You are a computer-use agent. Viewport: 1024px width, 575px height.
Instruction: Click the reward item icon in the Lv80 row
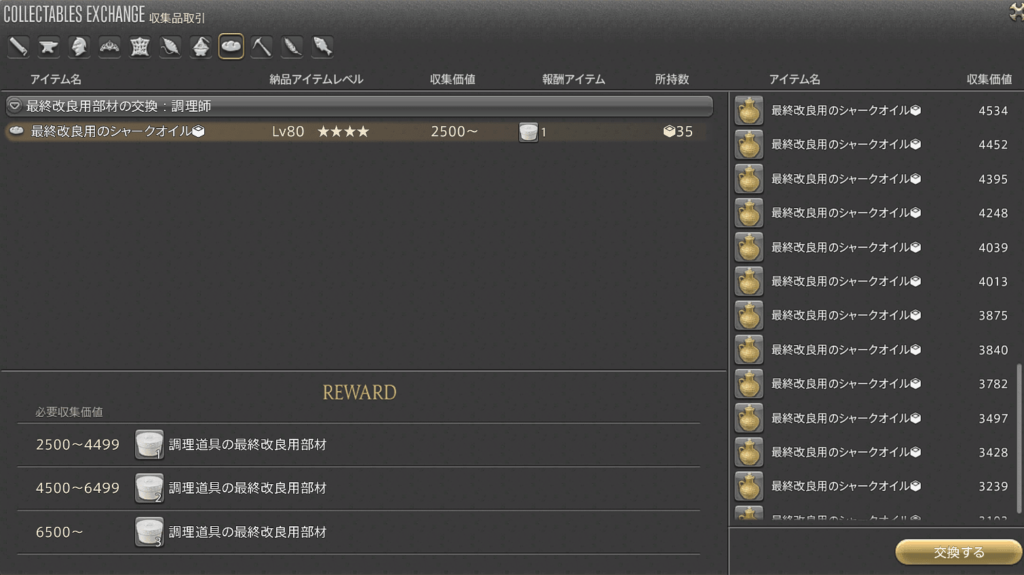tap(528, 132)
